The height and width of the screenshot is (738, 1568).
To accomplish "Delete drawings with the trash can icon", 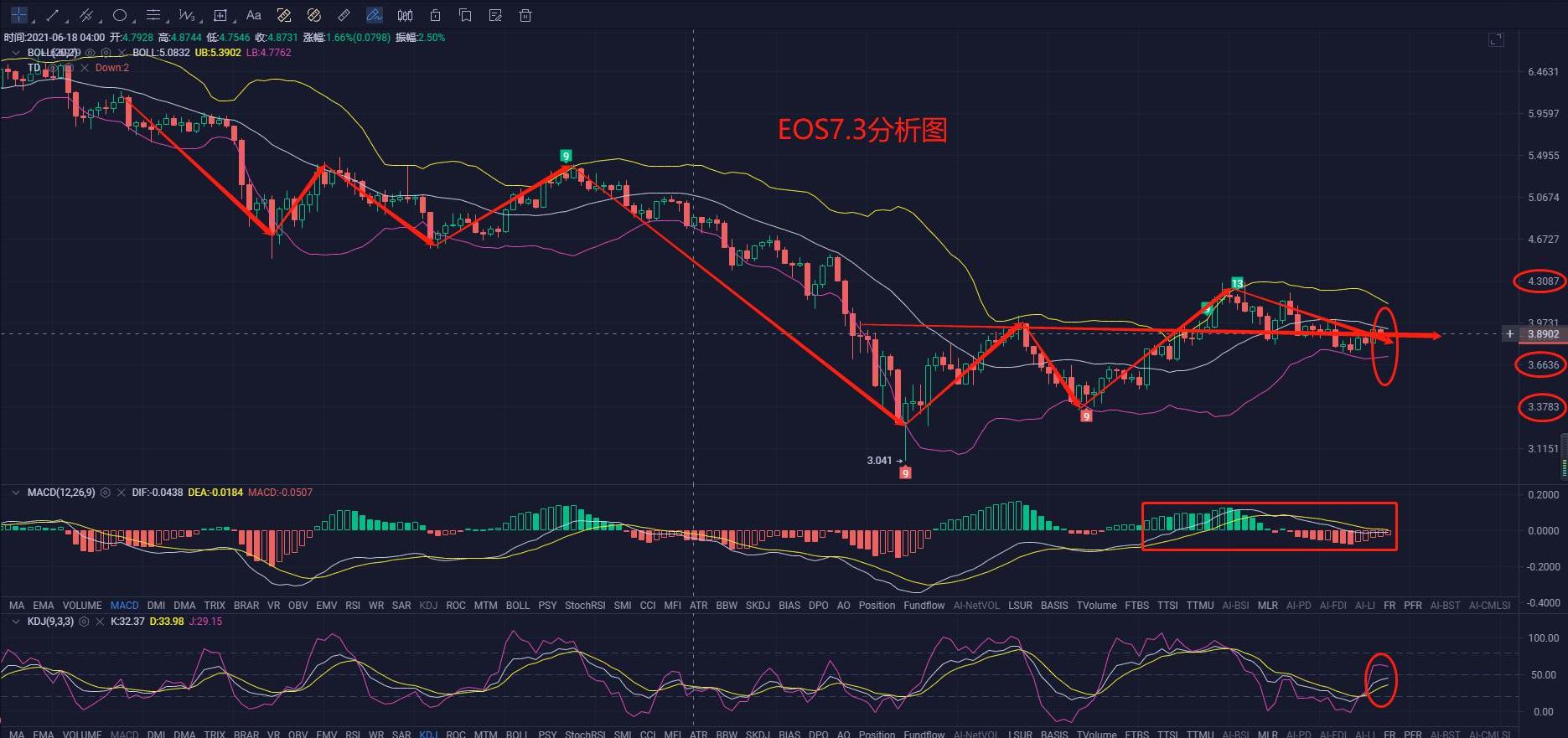I will point(525,15).
